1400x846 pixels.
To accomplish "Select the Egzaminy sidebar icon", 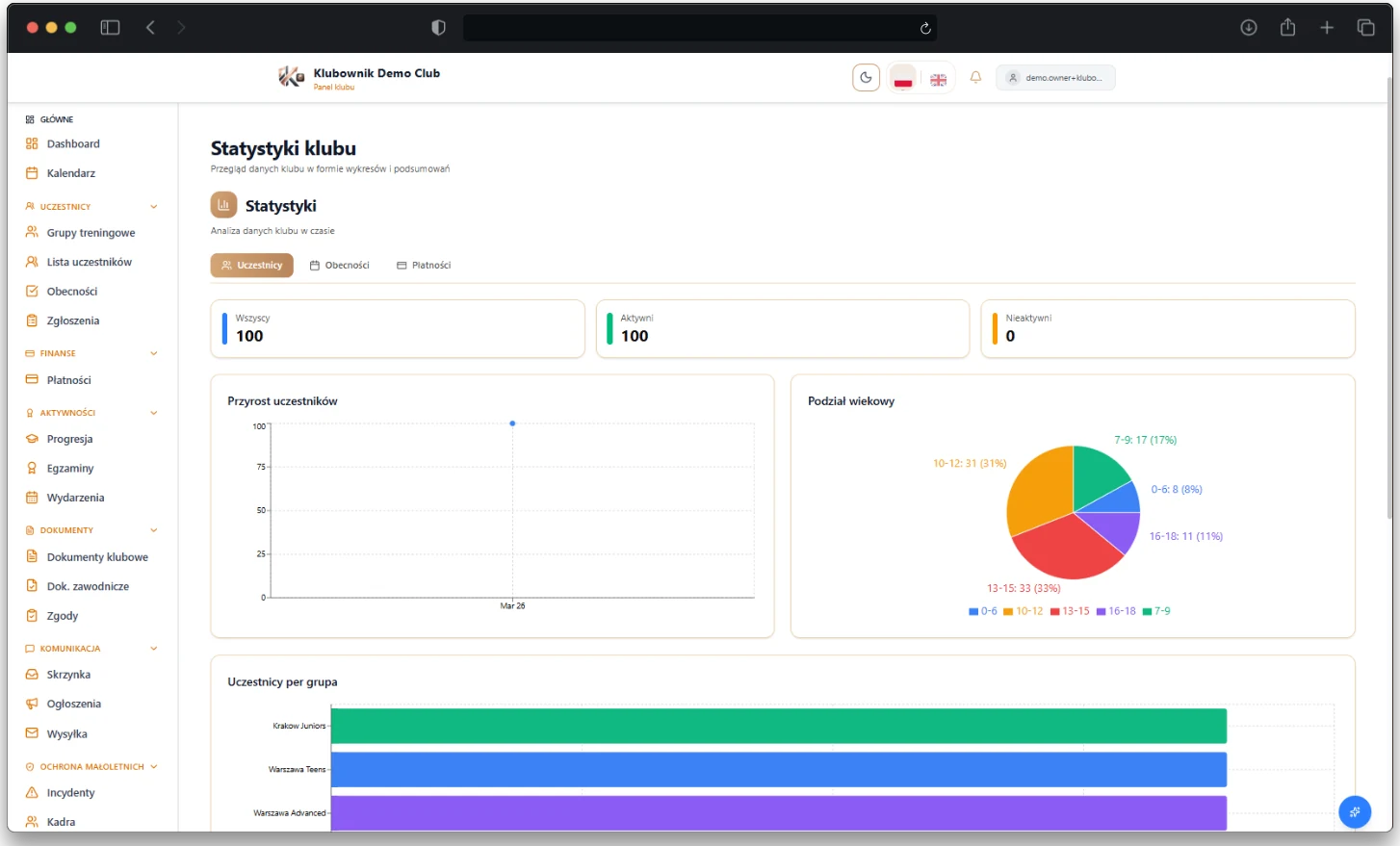I will 30,468.
